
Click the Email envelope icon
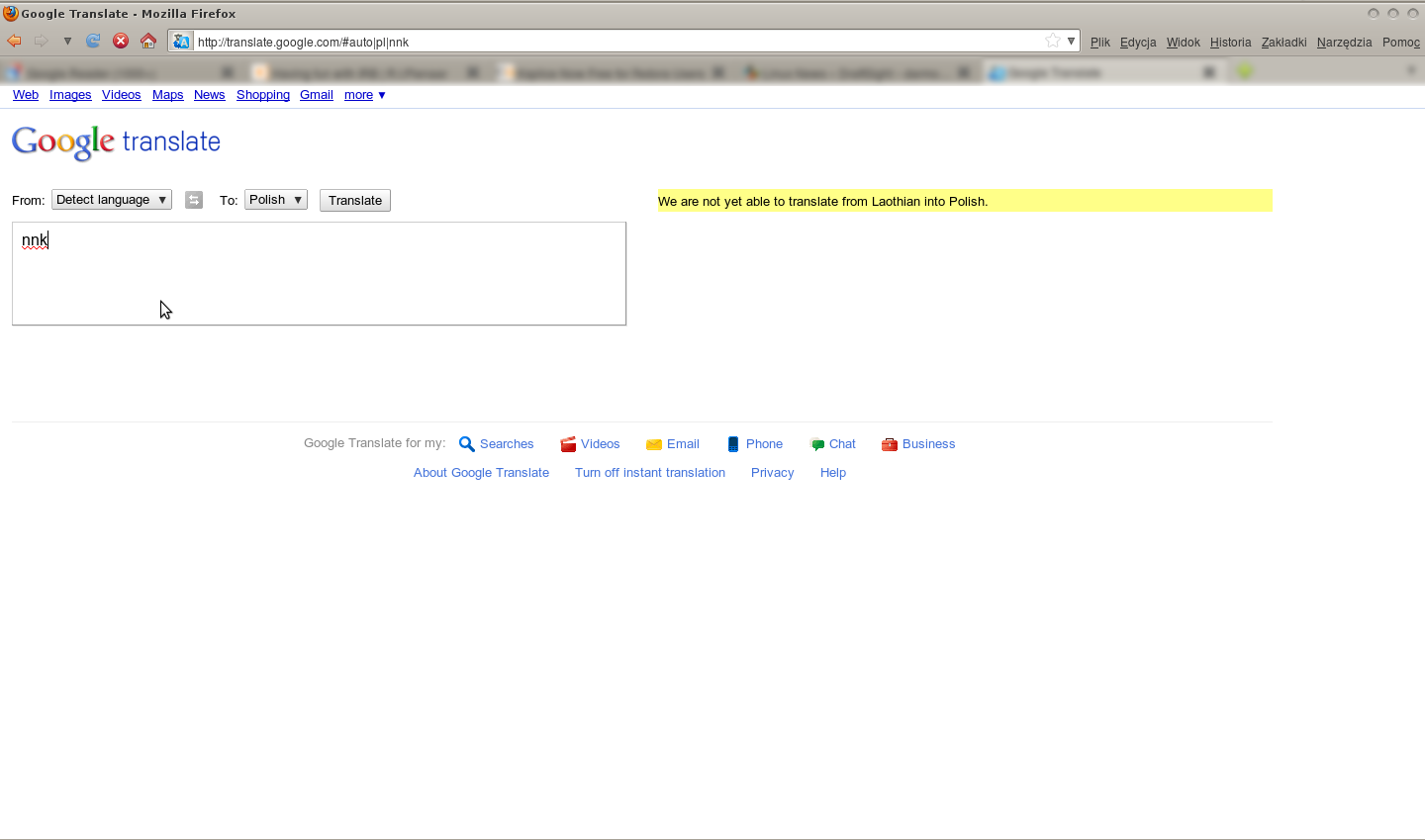click(654, 444)
